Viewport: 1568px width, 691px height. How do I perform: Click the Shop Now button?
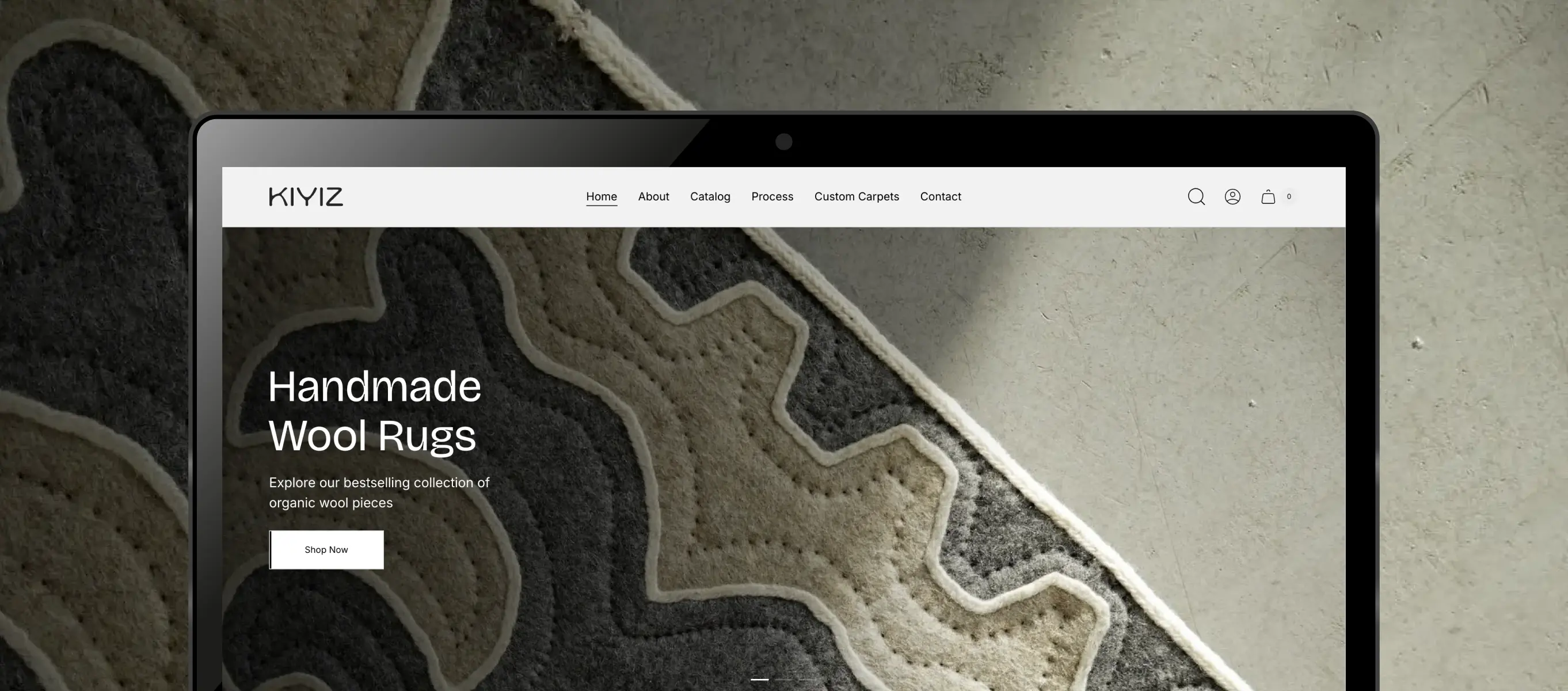point(326,550)
